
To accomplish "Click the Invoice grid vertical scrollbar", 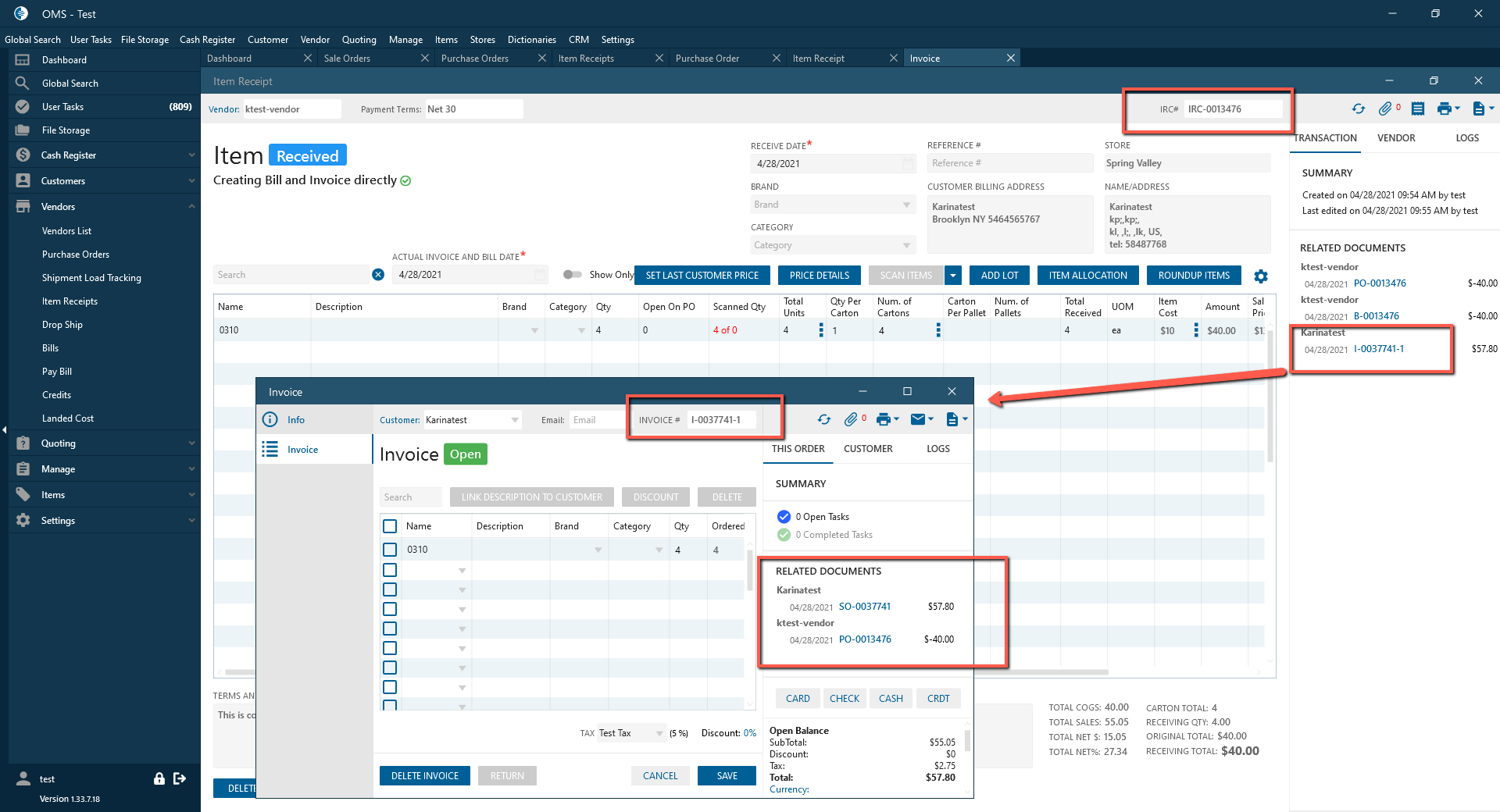I will click(x=750, y=570).
